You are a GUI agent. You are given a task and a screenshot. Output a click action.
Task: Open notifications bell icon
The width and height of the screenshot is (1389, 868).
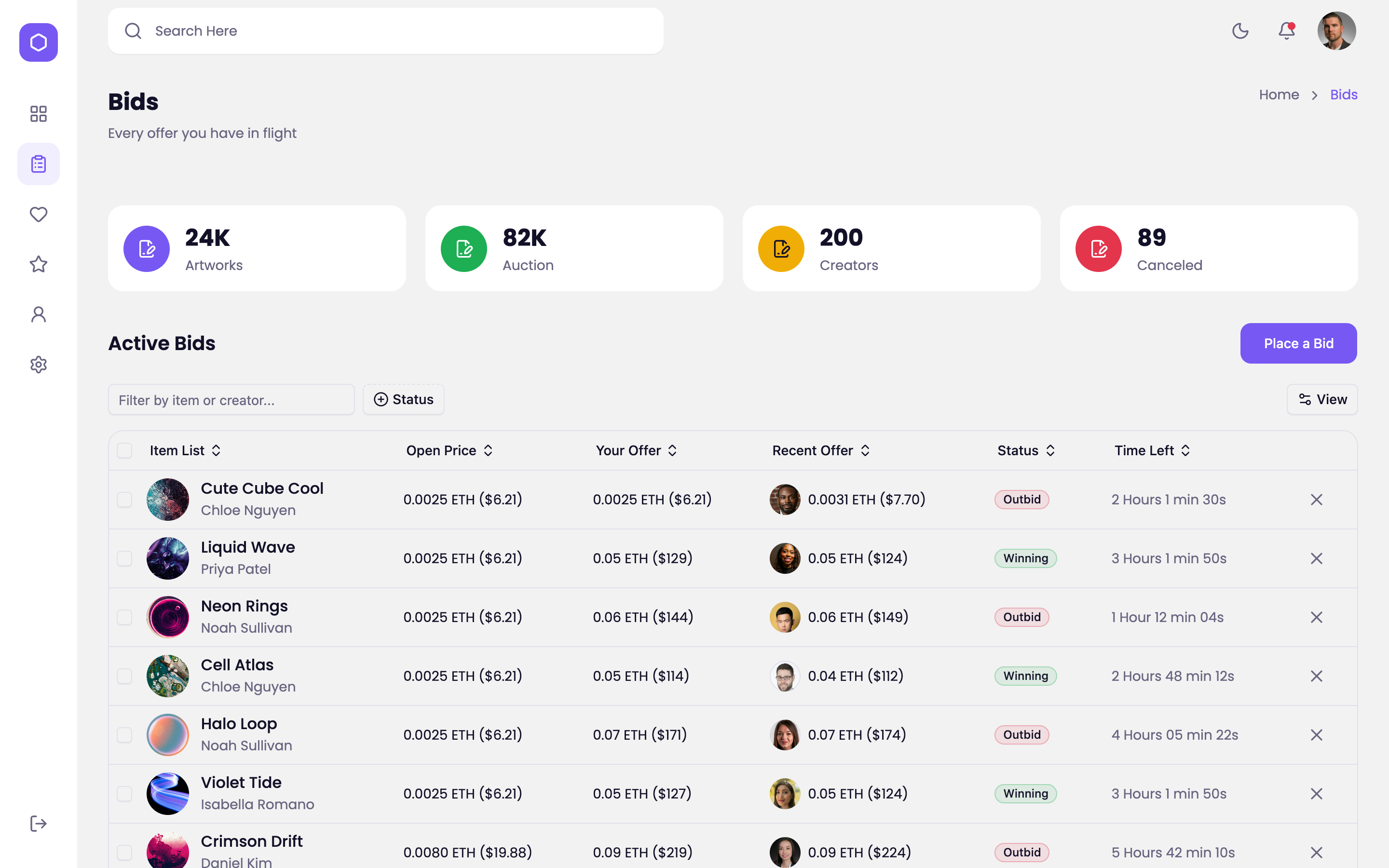(x=1287, y=31)
